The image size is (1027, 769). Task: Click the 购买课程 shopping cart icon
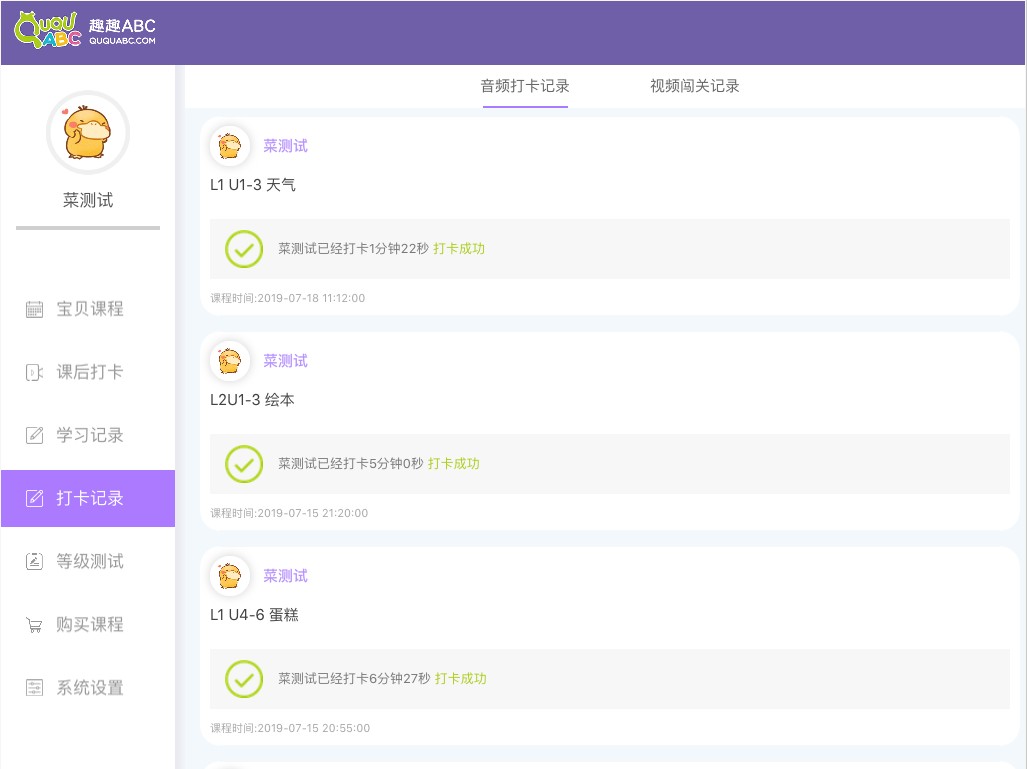coord(35,625)
